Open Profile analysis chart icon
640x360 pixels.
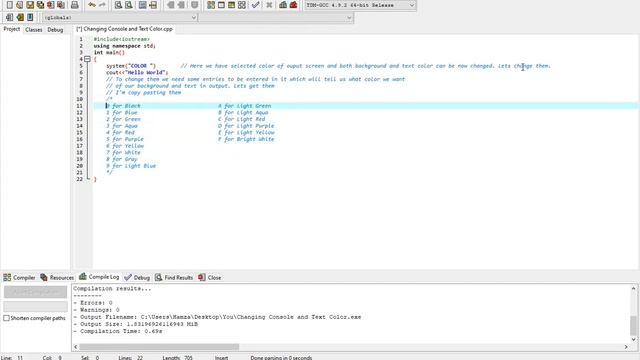pyautogui.click(x=283, y=5)
